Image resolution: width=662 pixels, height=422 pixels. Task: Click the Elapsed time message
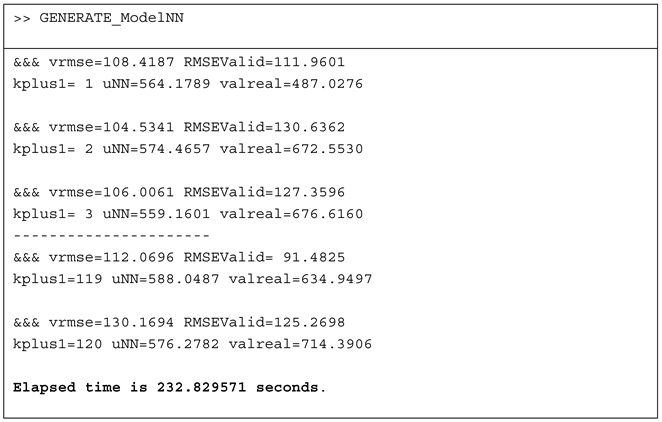tap(169, 387)
